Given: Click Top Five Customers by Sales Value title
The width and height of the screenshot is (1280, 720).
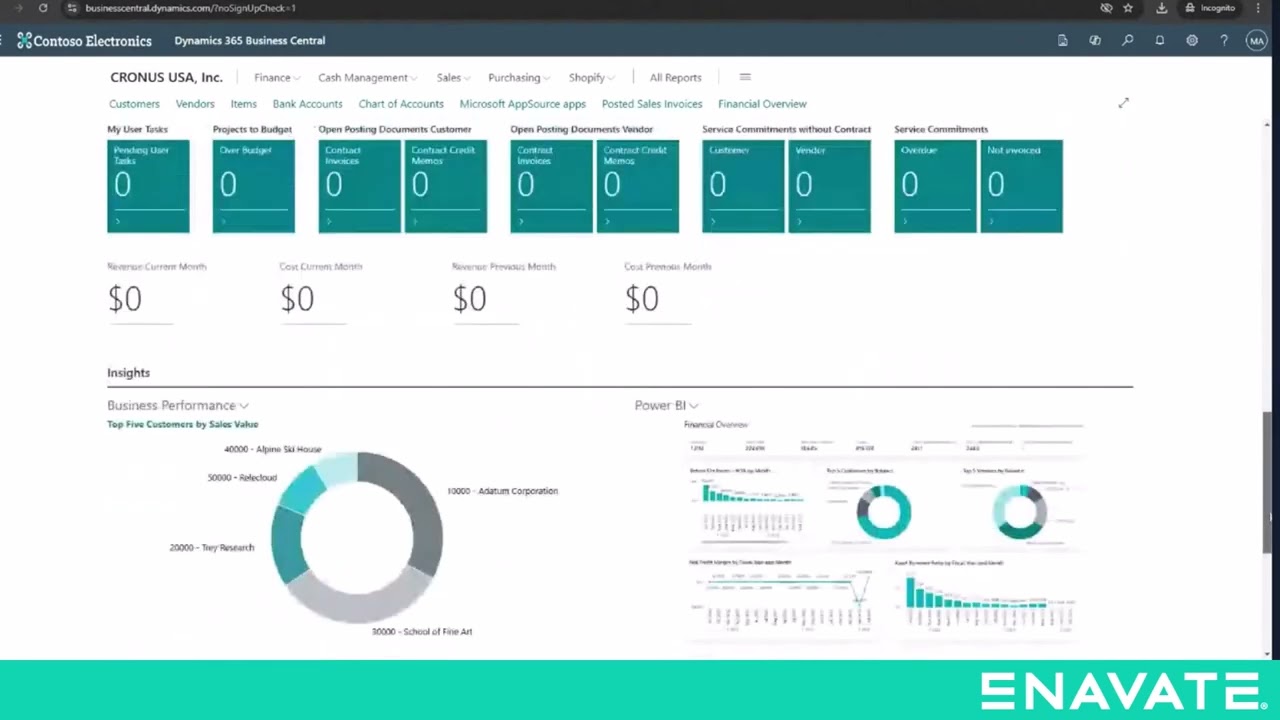Looking at the screenshot, I should (x=183, y=424).
